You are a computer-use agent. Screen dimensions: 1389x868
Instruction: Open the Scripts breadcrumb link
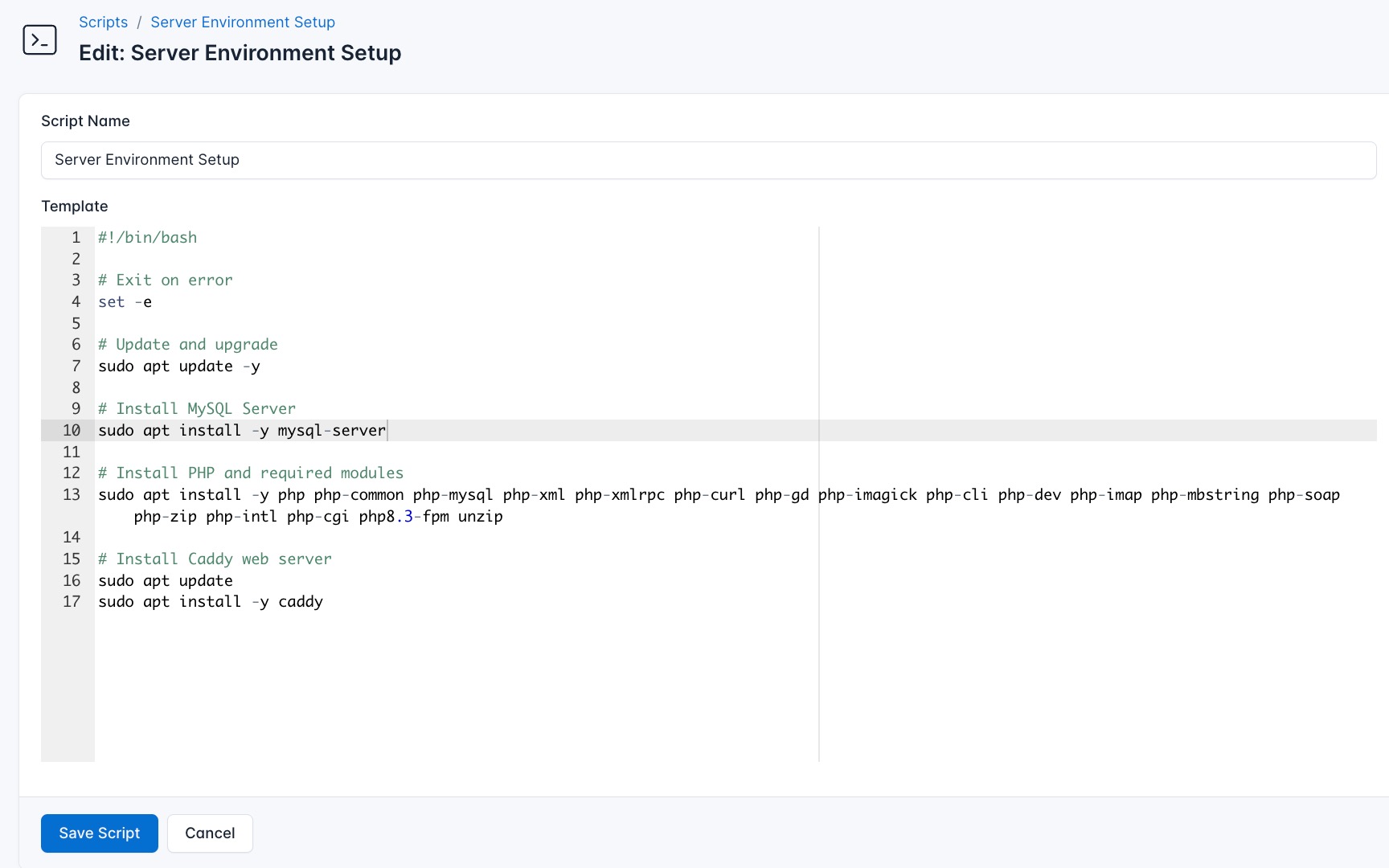click(103, 22)
